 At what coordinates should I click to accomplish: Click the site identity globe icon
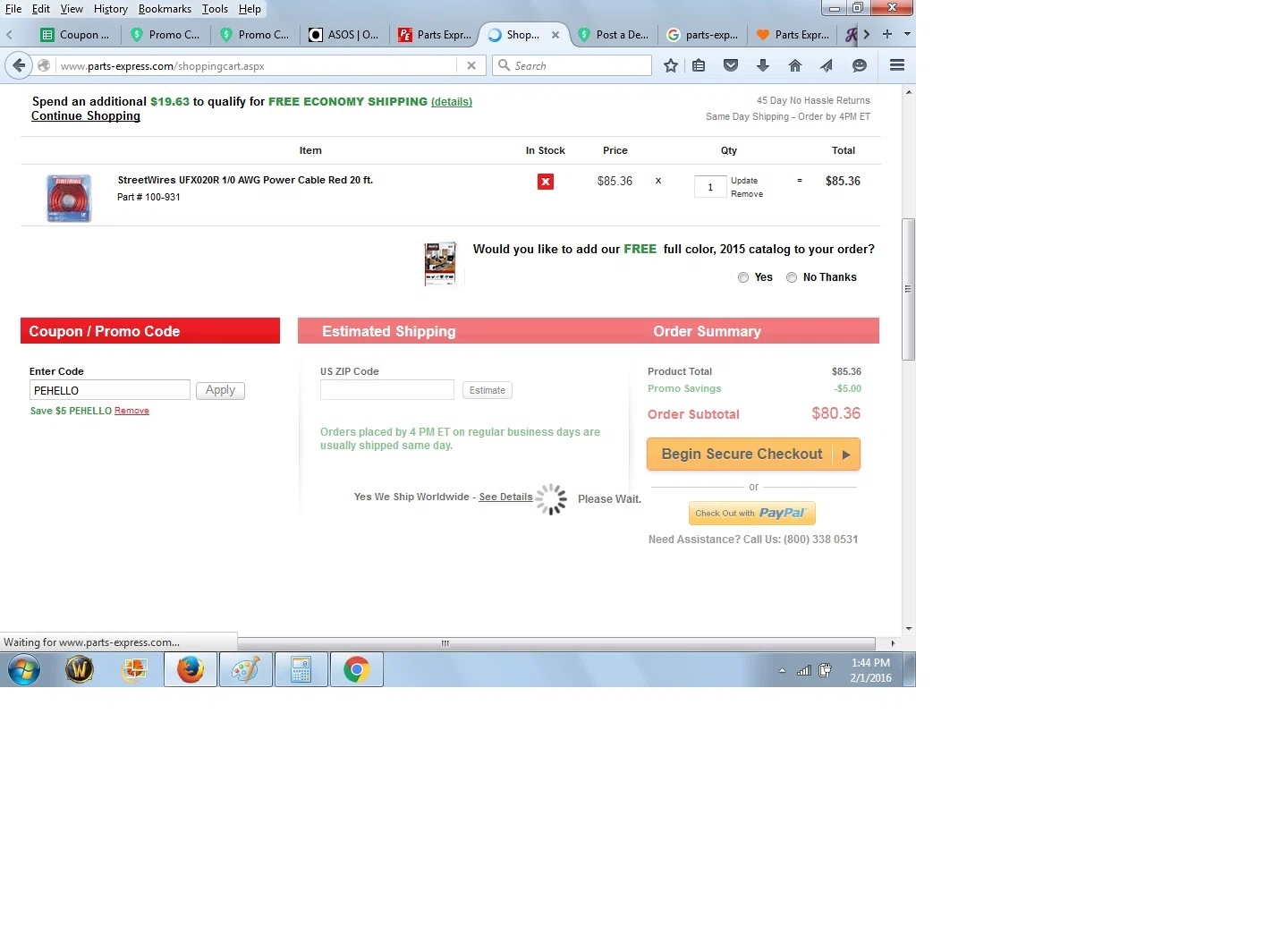point(44,65)
